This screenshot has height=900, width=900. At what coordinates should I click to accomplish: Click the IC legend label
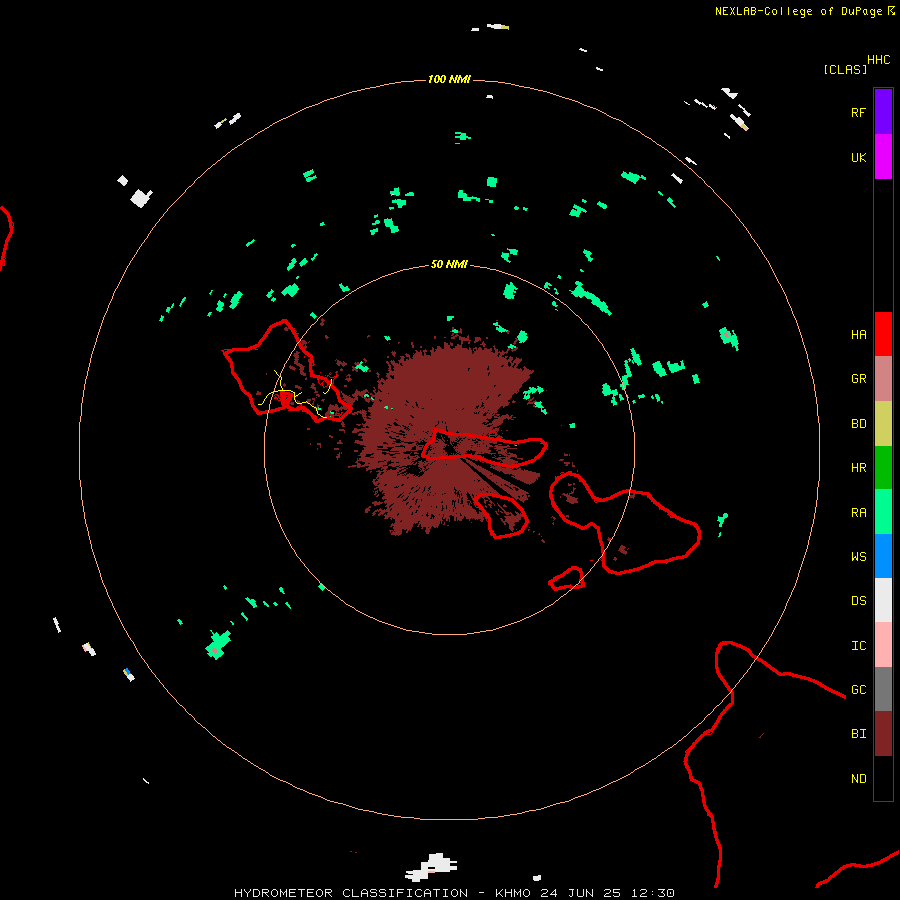coord(859,646)
